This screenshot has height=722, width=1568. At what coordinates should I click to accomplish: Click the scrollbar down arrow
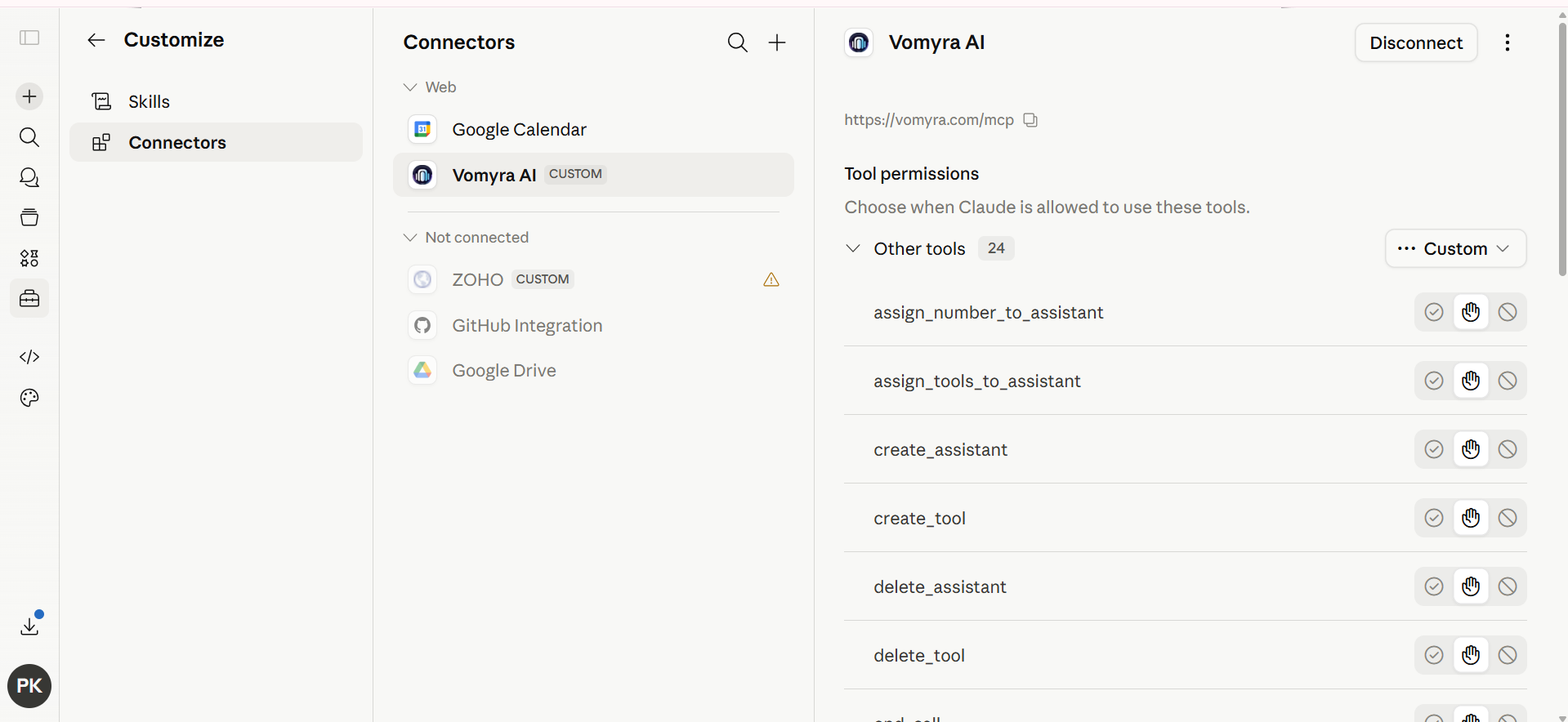coord(1562,717)
